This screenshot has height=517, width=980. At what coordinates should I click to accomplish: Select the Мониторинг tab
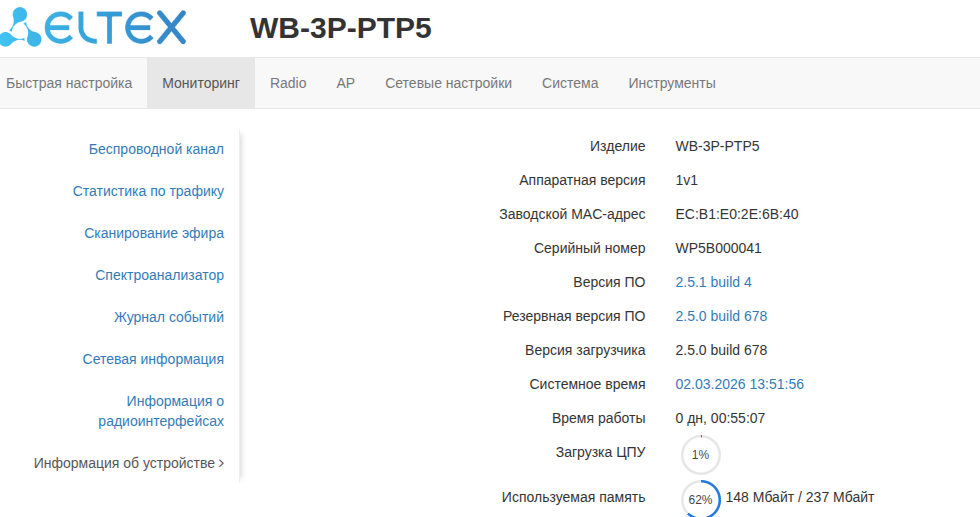[x=201, y=83]
